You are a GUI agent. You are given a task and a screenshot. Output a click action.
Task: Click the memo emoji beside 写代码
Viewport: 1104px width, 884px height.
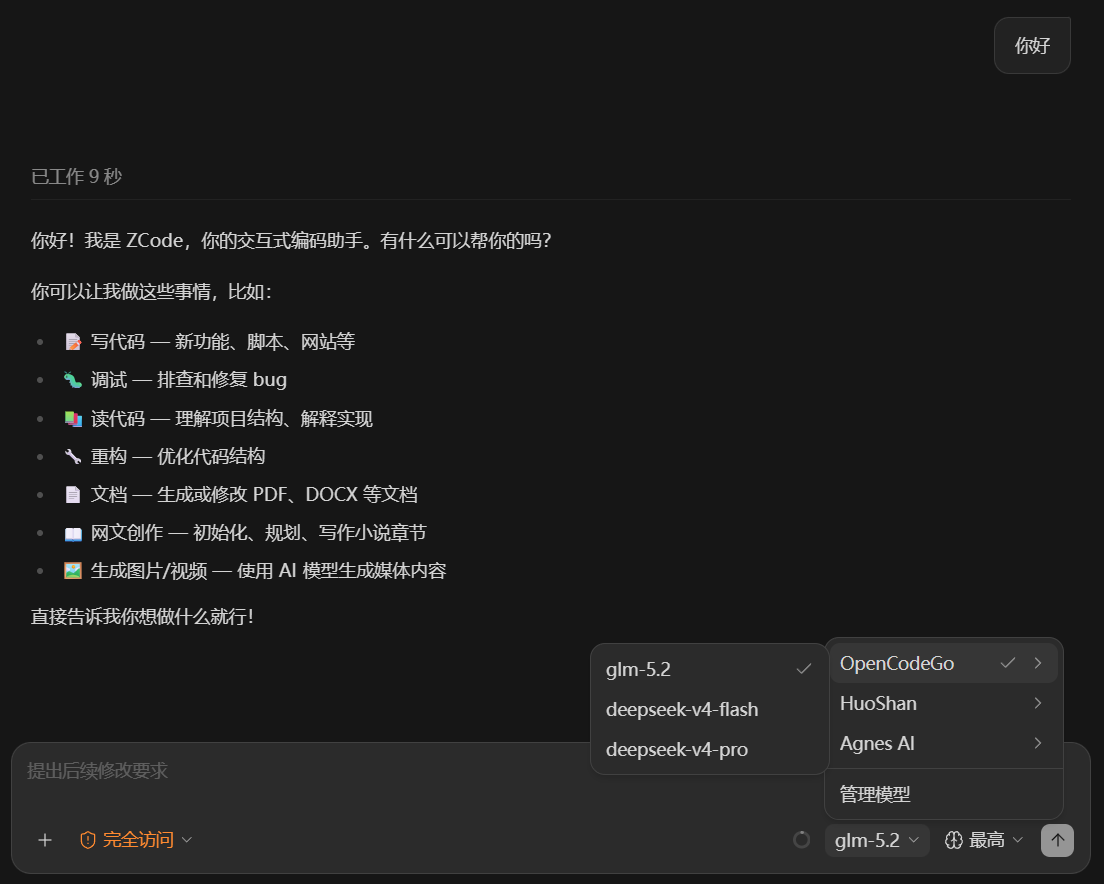click(x=73, y=342)
